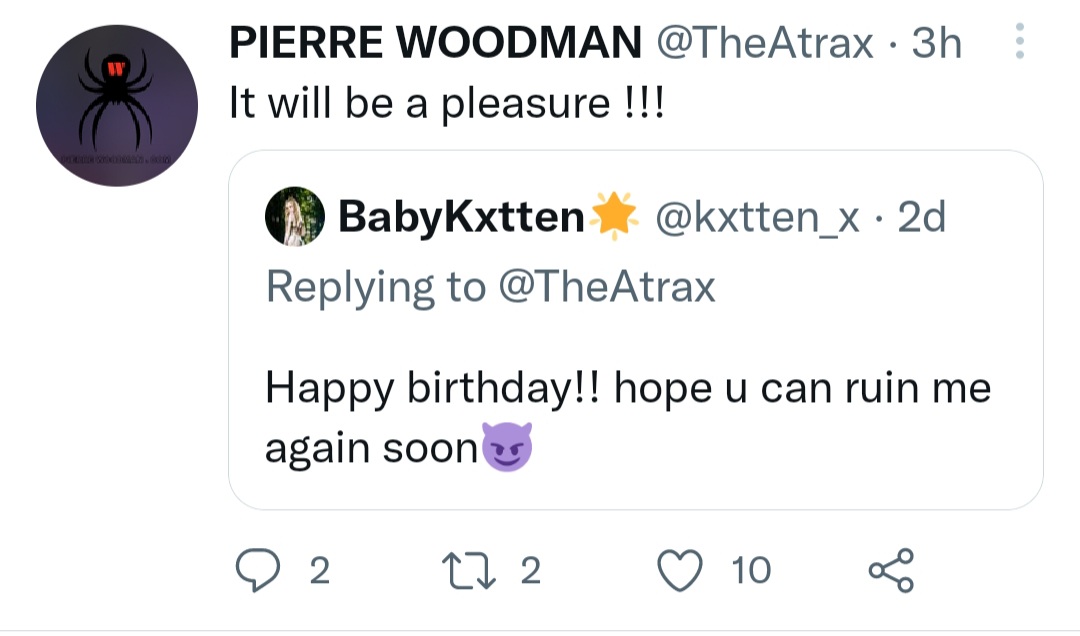Click the 2d timestamp in quoted tweet

(921, 217)
